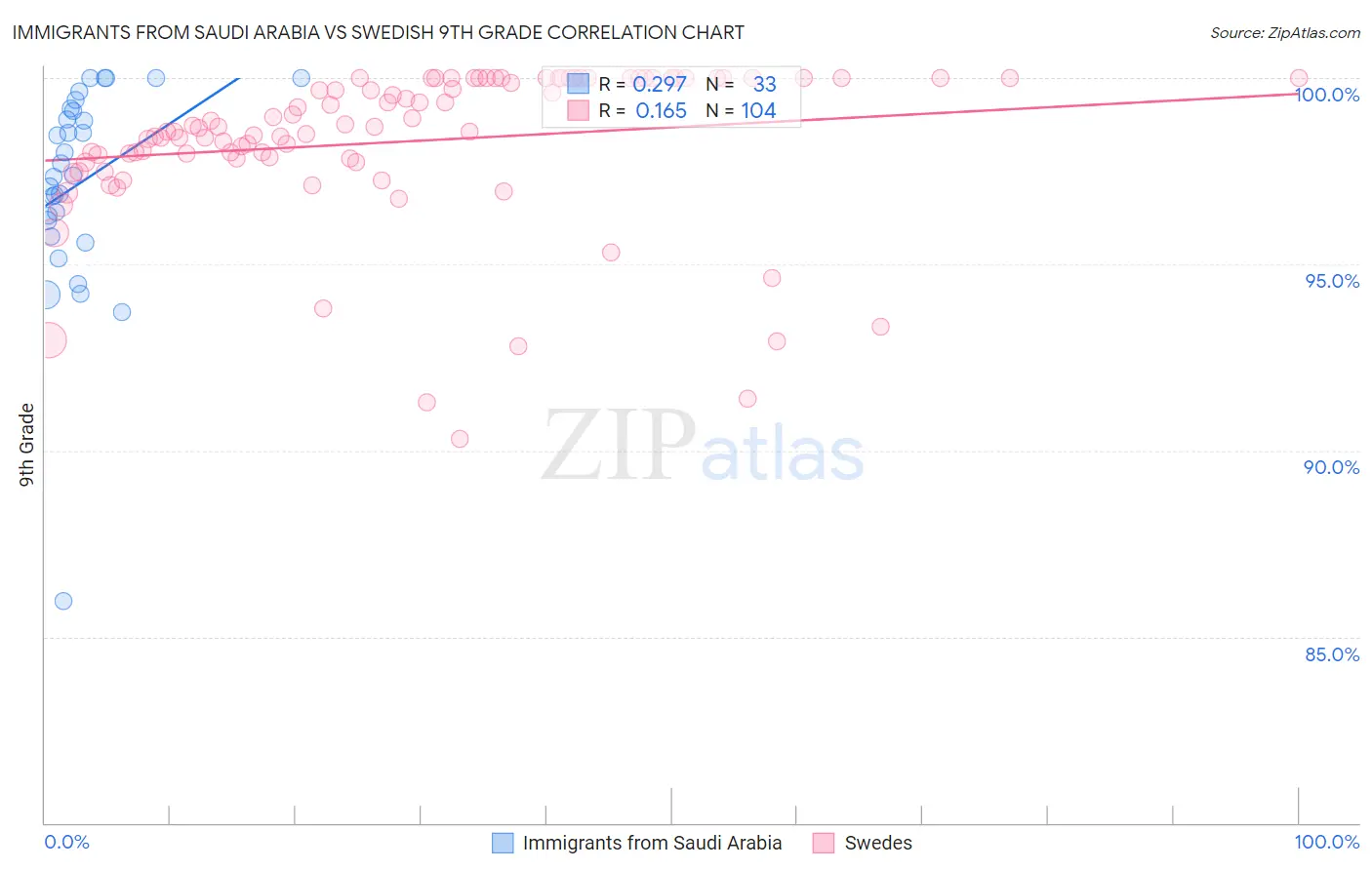Image resolution: width=1372 pixels, height=870 pixels.
Task: Click the chart title text
Action: coord(378,32)
